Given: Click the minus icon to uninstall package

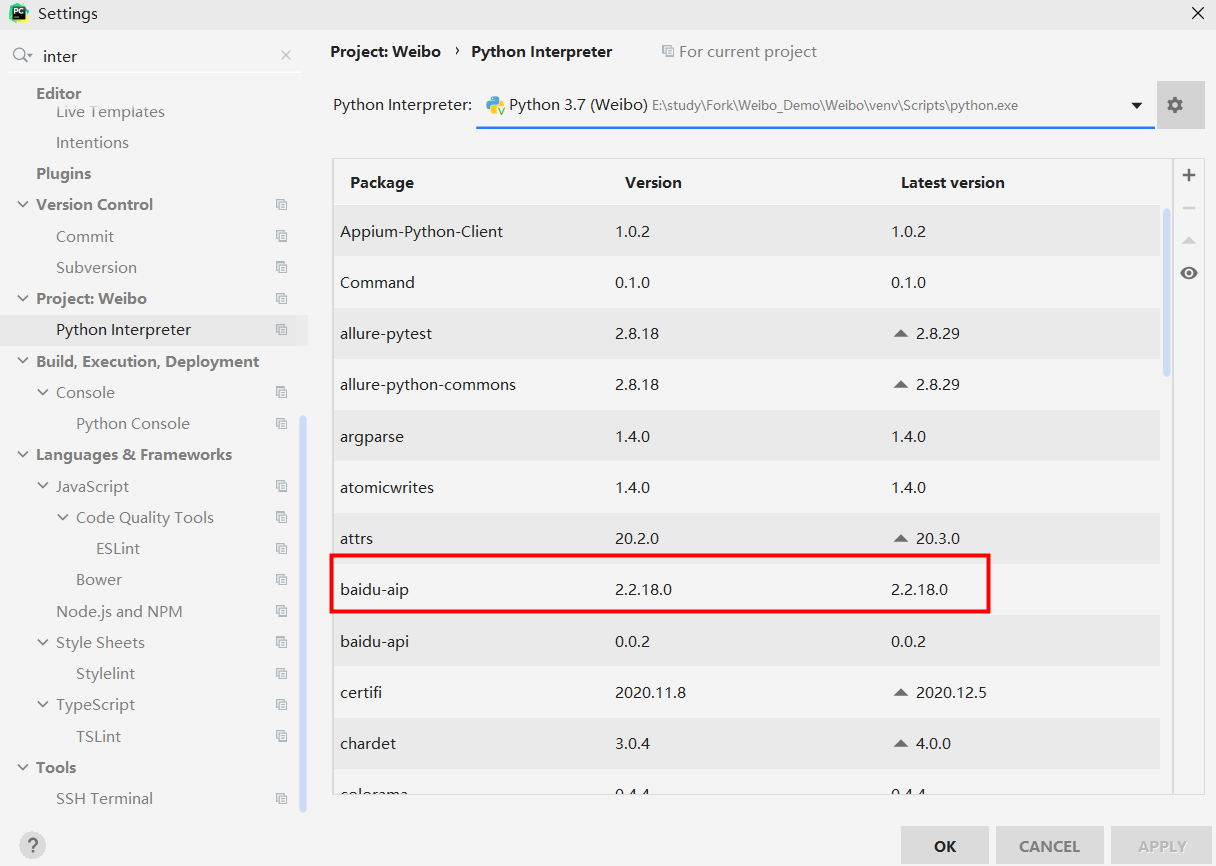Looking at the screenshot, I should click(x=1189, y=208).
